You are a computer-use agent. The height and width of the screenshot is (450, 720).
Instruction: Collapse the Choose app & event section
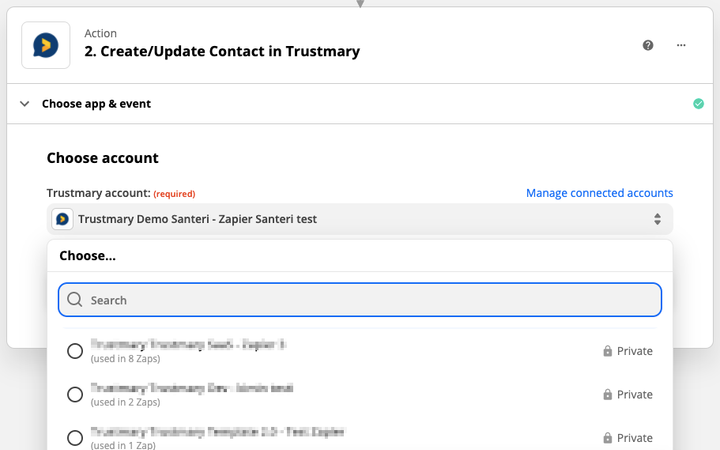pyautogui.click(x=25, y=104)
